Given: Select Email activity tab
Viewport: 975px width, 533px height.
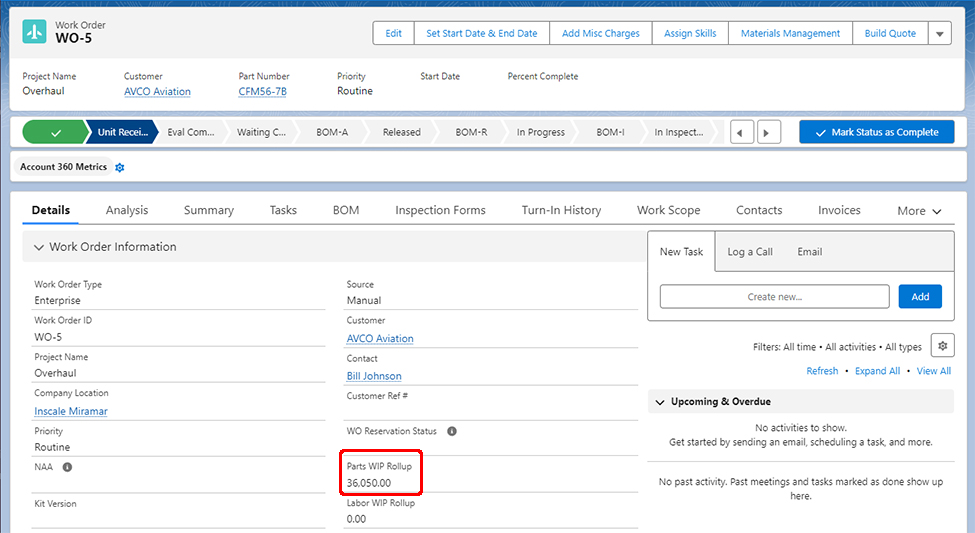Looking at the screenshot, I should (x=810, y=252).
